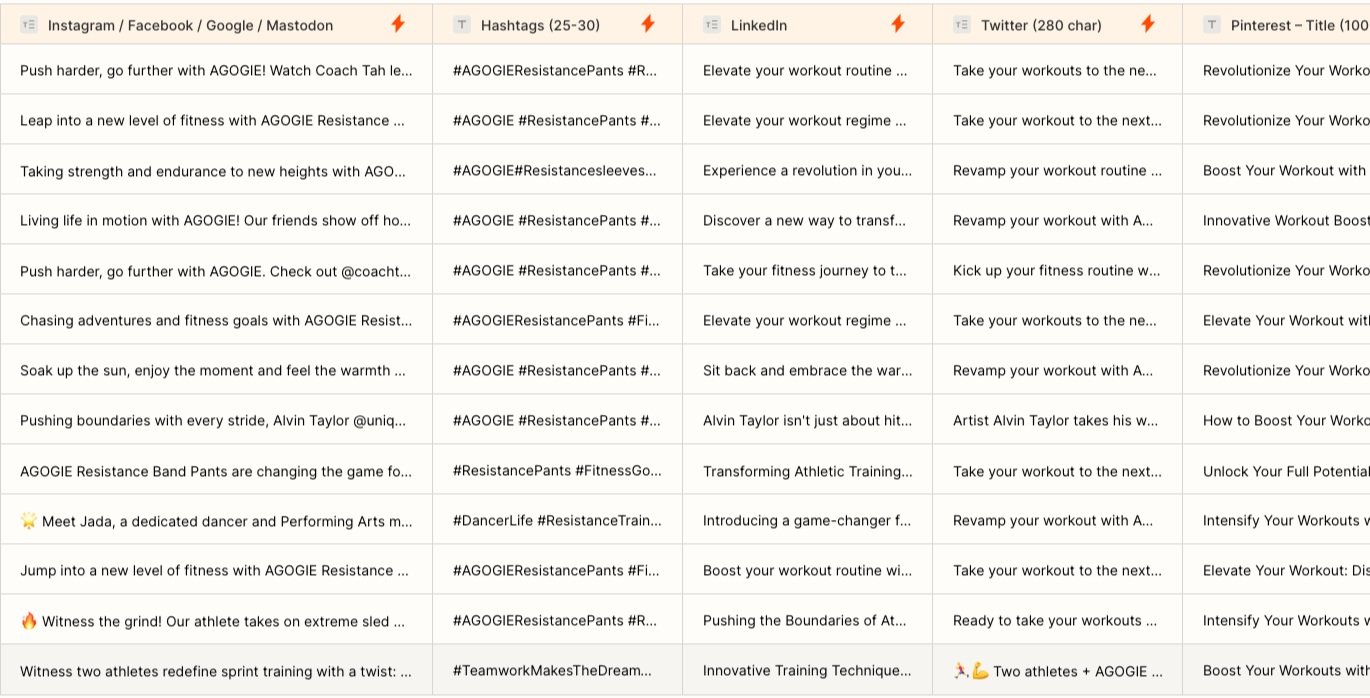The height and width of the screenshot is (698, 1370).
Task: Open cell 'Meet Jada, a dedicated dancer'
Action: point(216,520)
